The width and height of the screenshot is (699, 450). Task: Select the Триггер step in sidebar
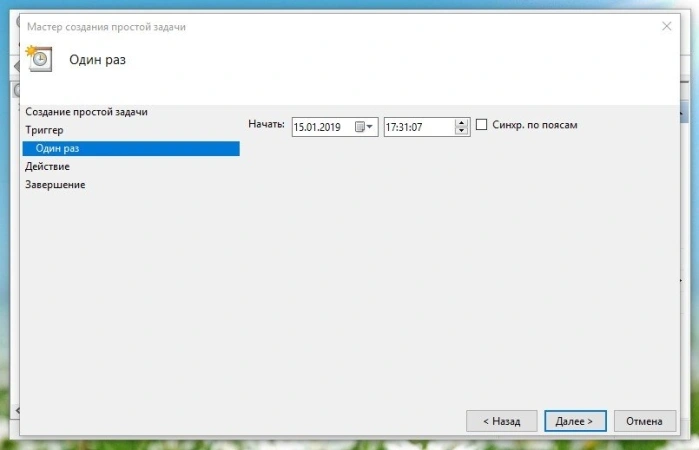point(44,130)
